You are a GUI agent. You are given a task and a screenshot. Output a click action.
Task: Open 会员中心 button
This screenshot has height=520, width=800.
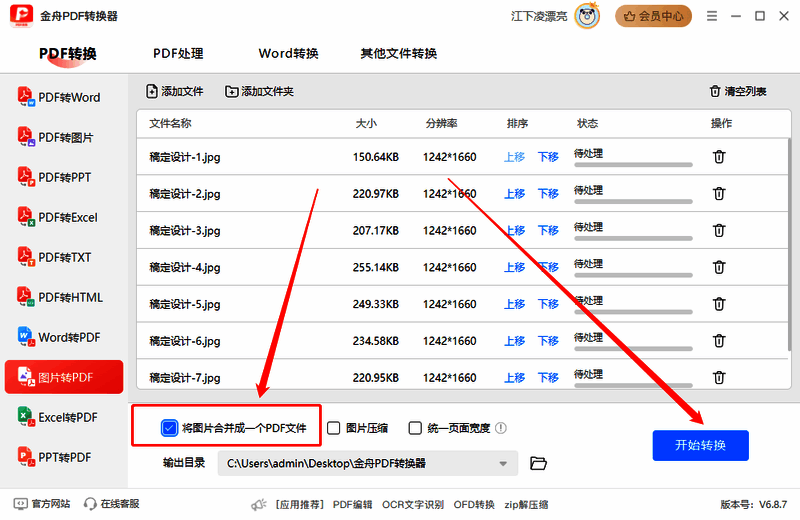point(653,16)
